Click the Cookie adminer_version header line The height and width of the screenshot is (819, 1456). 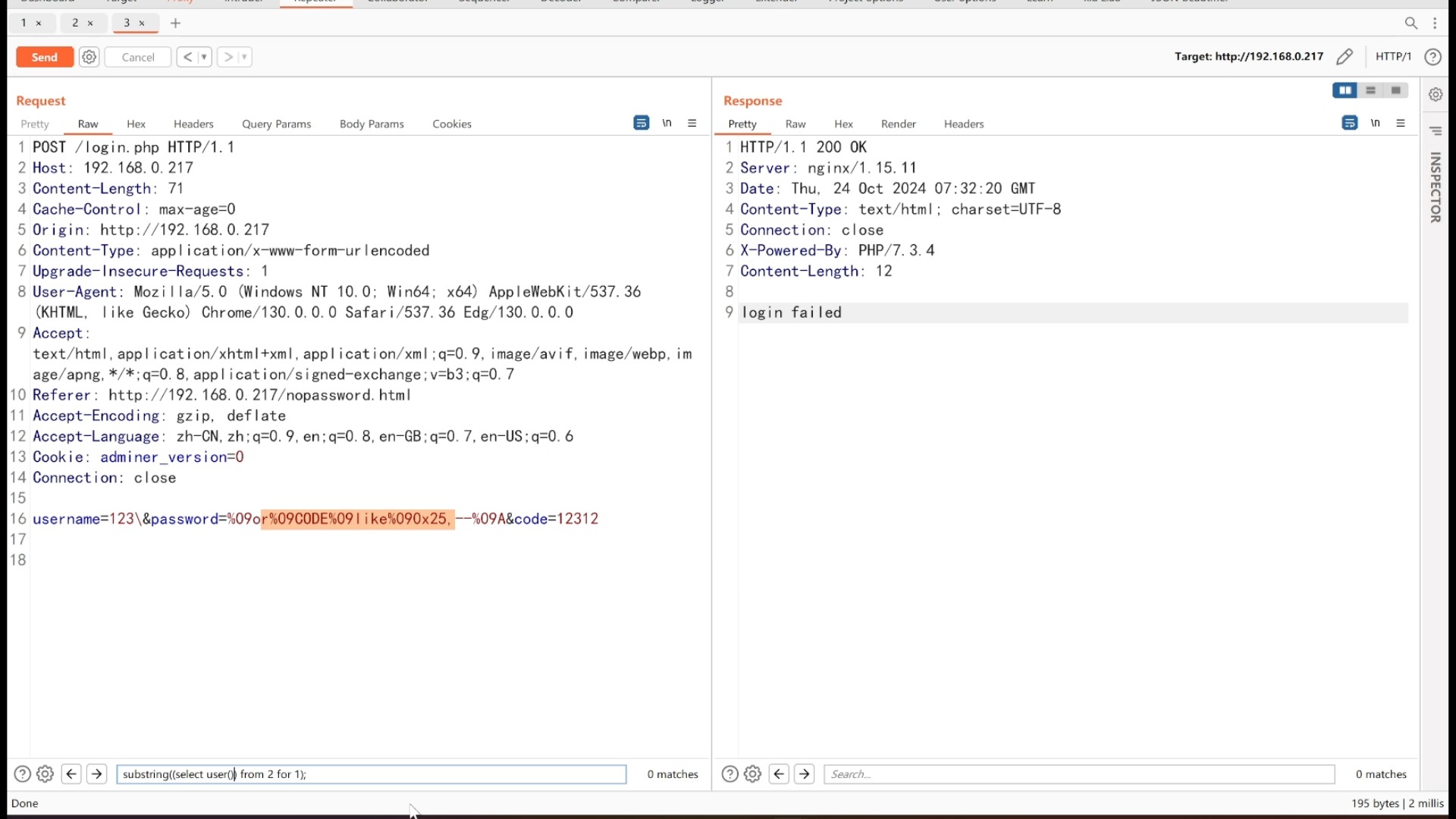138,457
